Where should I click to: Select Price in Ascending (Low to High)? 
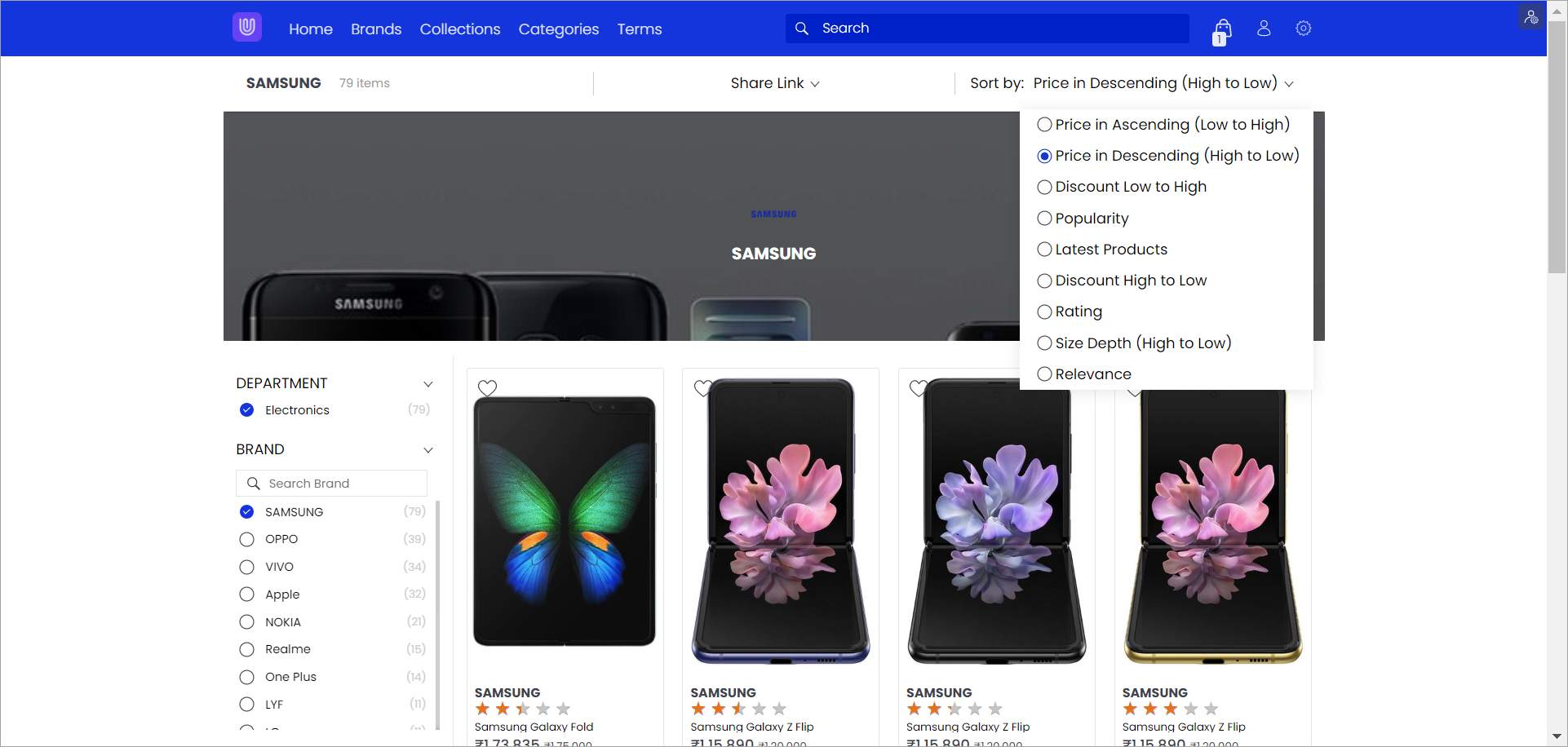point(1163,125)
